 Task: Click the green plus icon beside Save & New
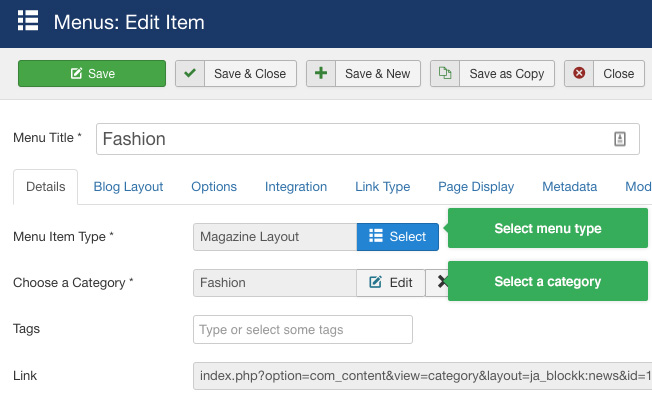321,74
